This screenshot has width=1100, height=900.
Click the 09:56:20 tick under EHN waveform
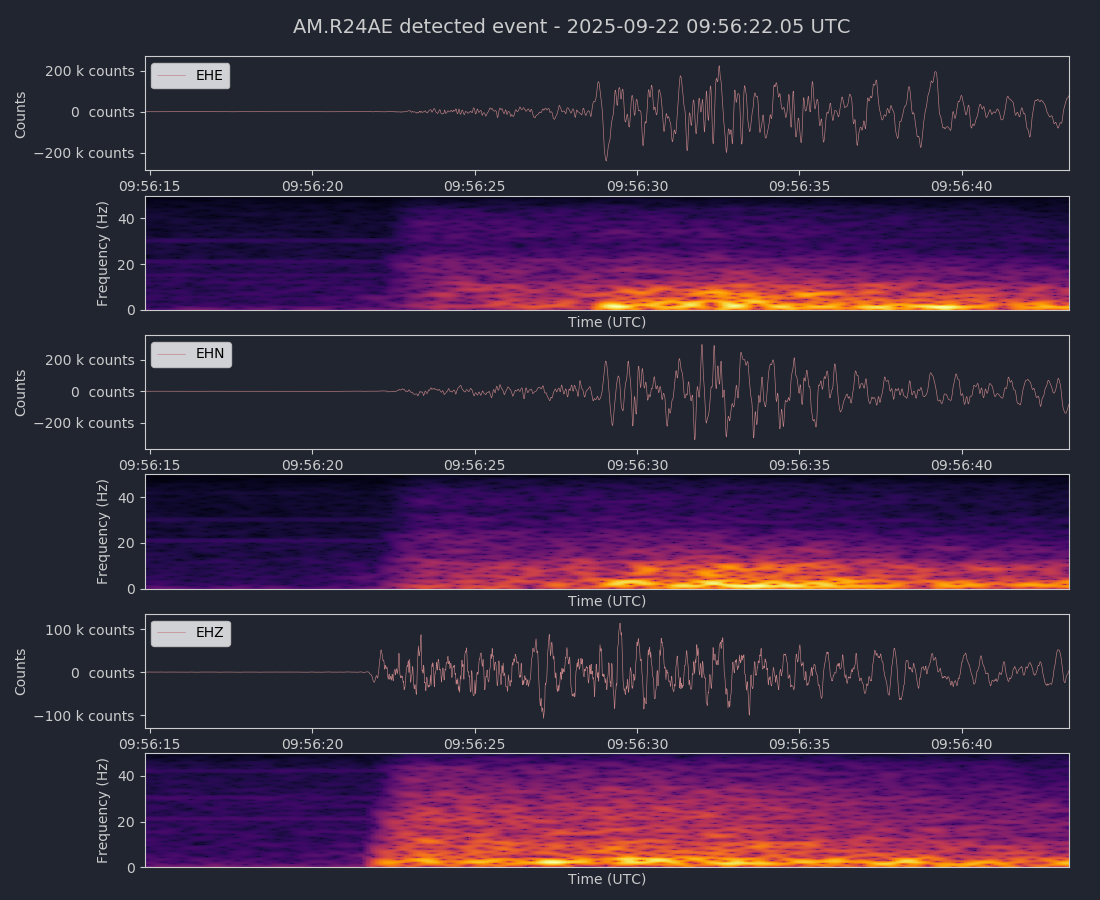[312, 465]
